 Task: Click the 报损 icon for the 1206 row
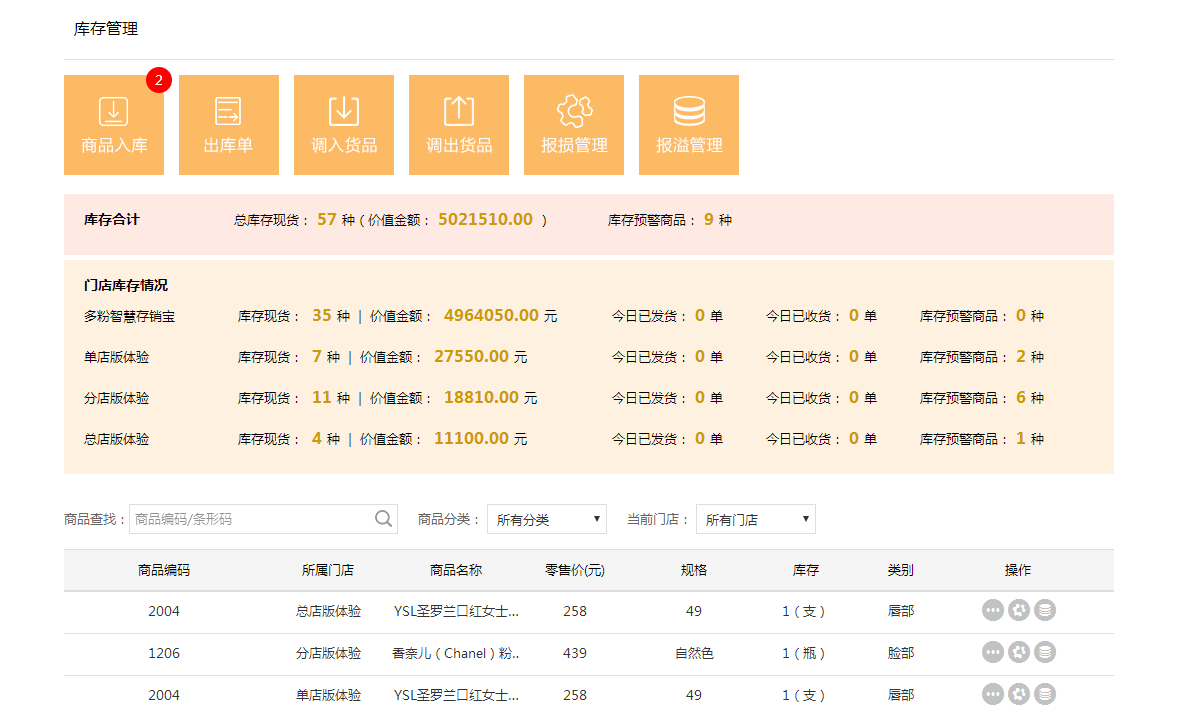pyautogui.click(x=1019, y=652)
